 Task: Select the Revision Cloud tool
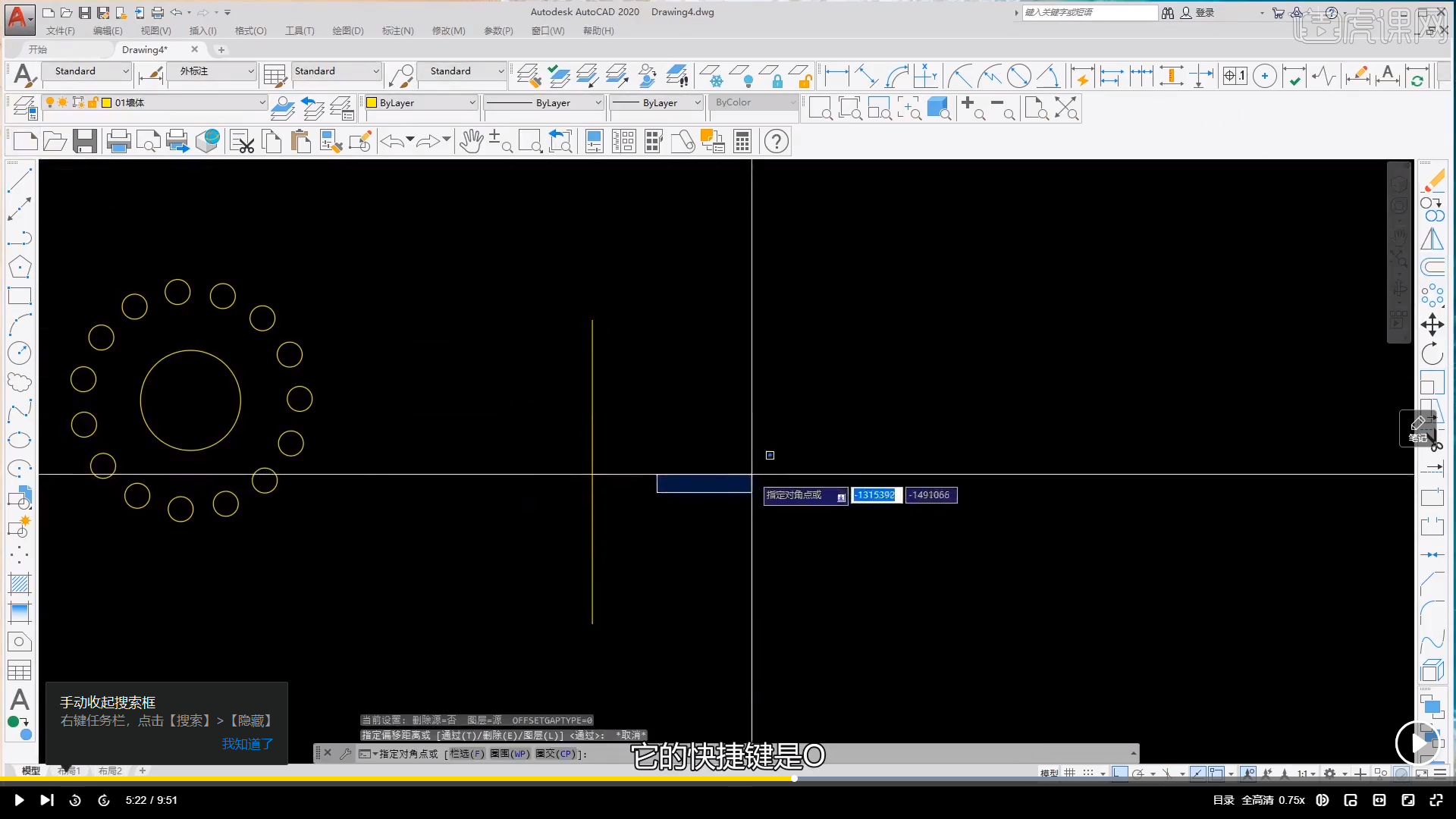[20, 381]
